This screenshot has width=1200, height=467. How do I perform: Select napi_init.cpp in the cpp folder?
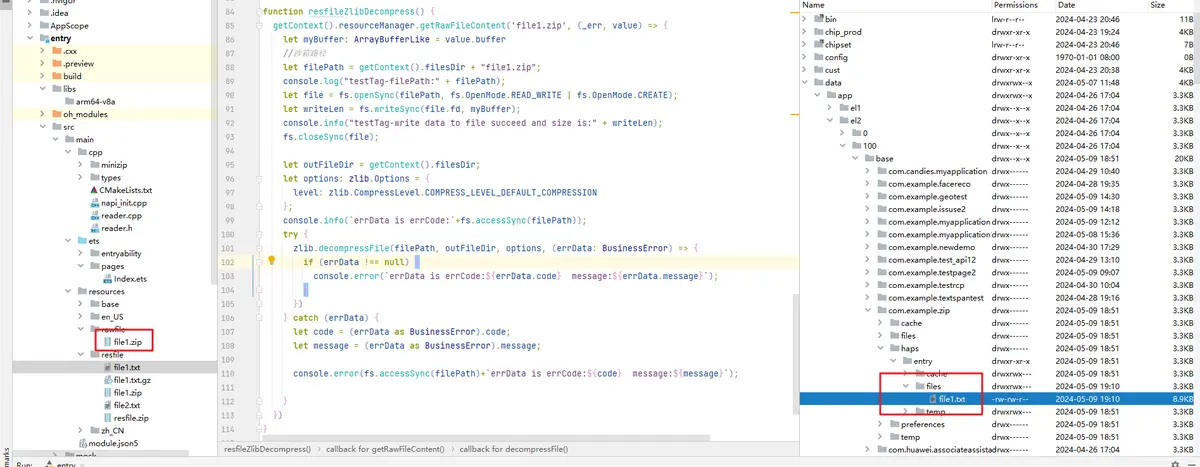pyautogui.click(x=122, y=203)
